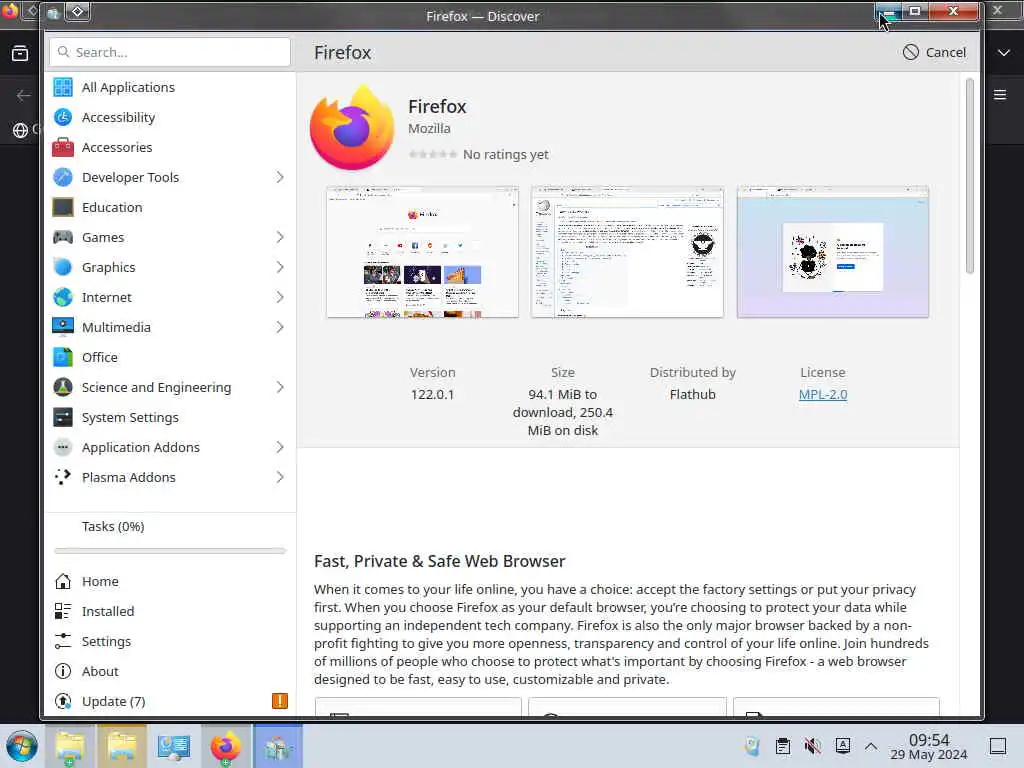
Task: Click the muted volume tray icon
Action: click(812, 746)
